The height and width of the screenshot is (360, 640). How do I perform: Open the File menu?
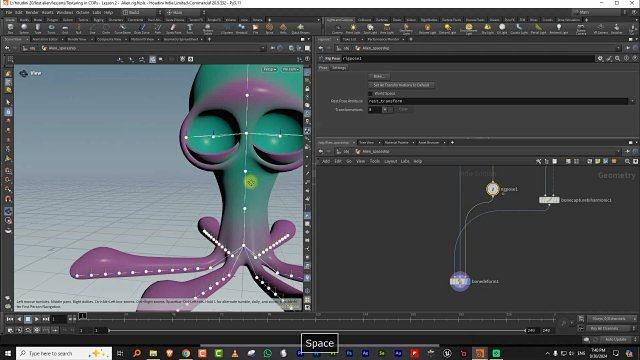tap(9, 13)
